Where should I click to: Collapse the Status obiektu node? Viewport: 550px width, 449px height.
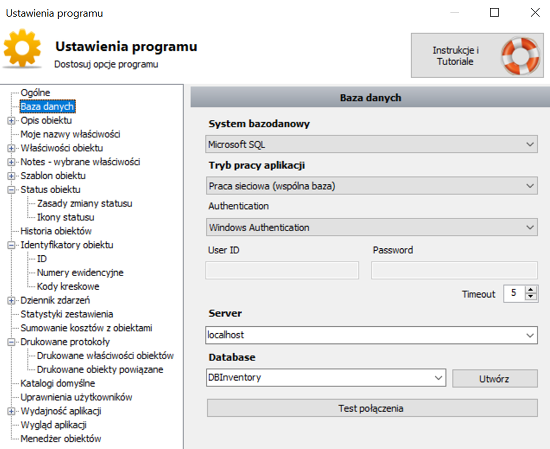tap(11, 190)
